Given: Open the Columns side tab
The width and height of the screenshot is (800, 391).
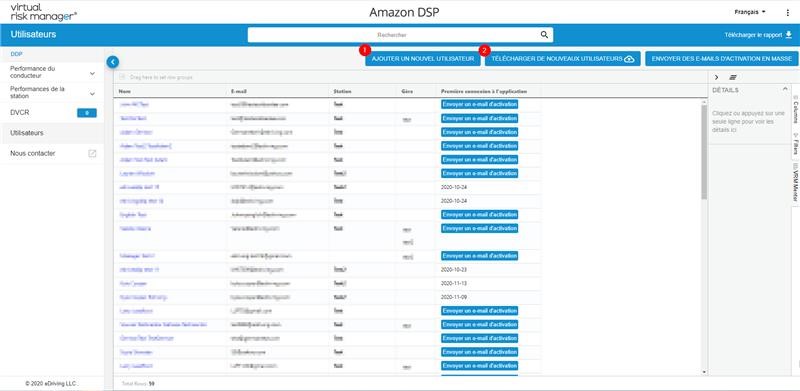Looking at the screenshot, I should coord(795,110).
